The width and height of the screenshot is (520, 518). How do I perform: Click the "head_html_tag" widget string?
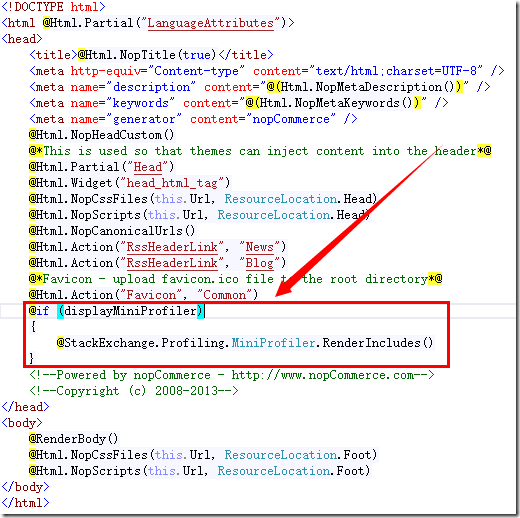click(172, 183)
